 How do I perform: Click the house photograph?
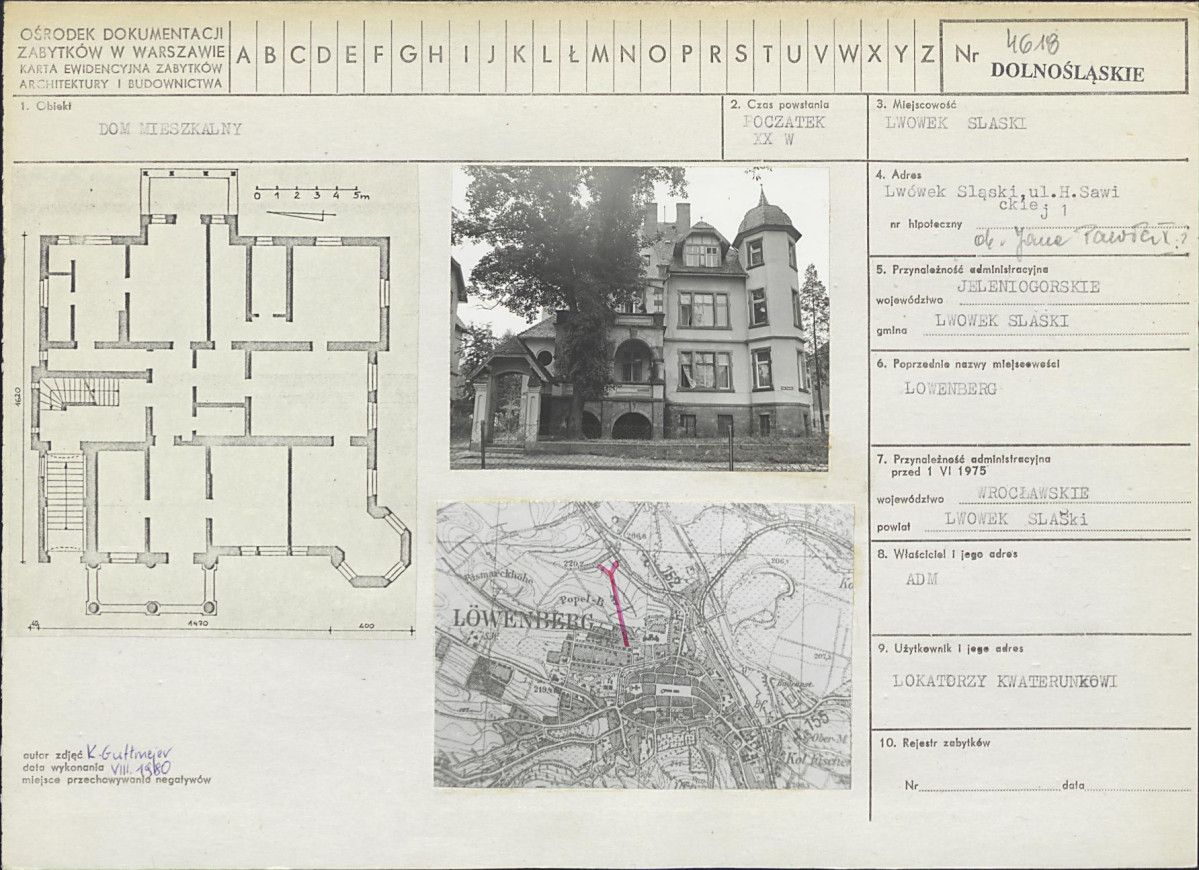point(640,318)
